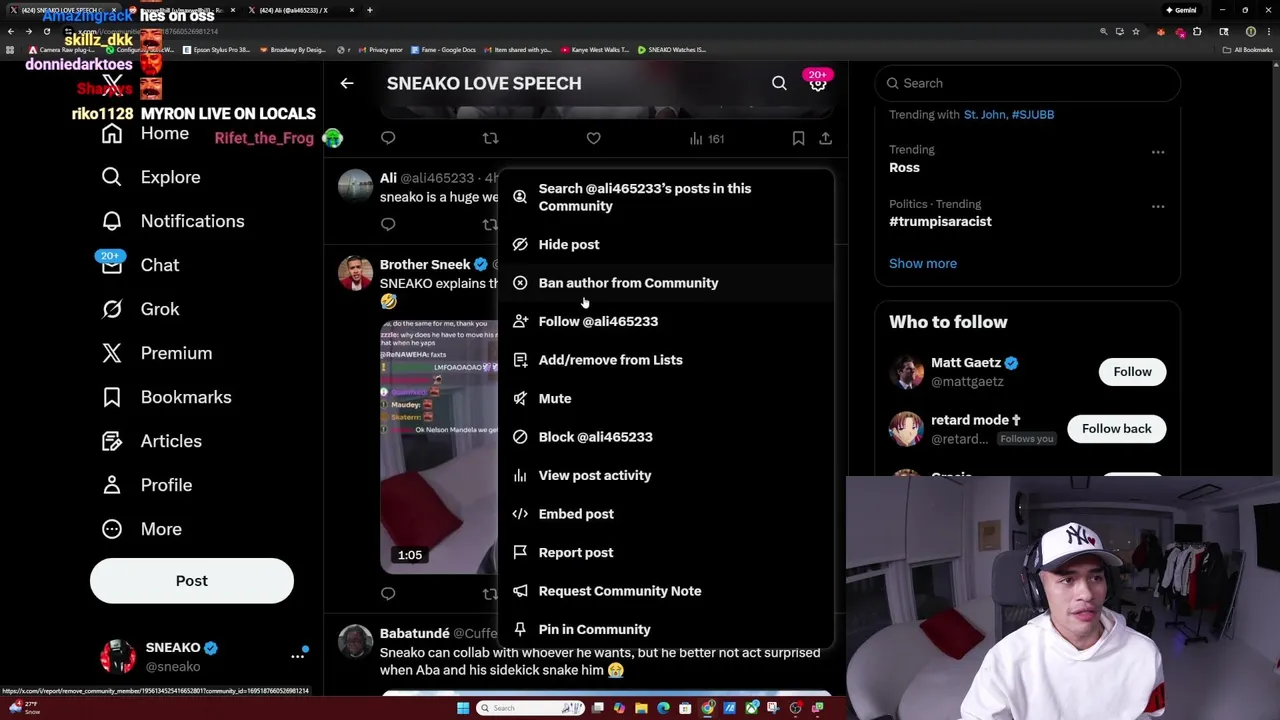Reply to Brother Sneek's post via its comment icon

click(388, 593)
